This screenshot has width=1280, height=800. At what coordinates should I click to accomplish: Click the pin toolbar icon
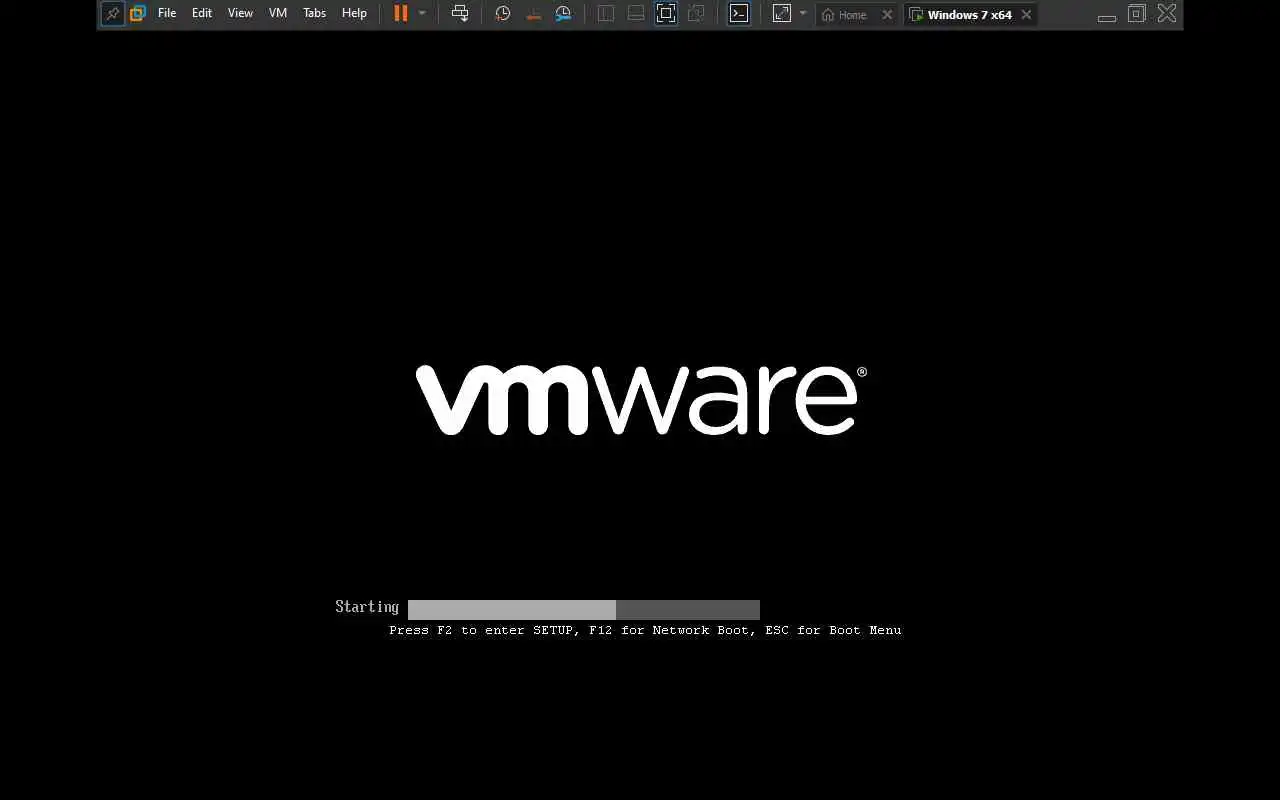(x=112, y=14)
